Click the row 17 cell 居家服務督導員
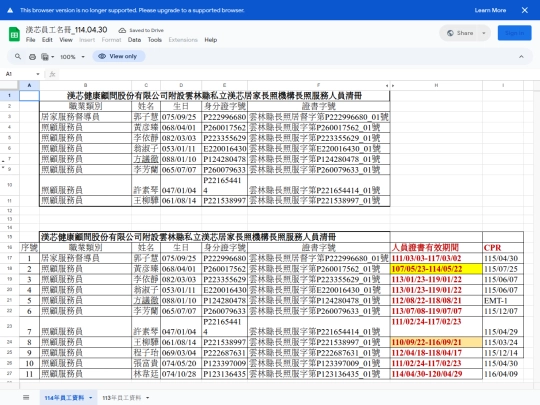Viewport: 540px width, 405px height. click(85, 258)
